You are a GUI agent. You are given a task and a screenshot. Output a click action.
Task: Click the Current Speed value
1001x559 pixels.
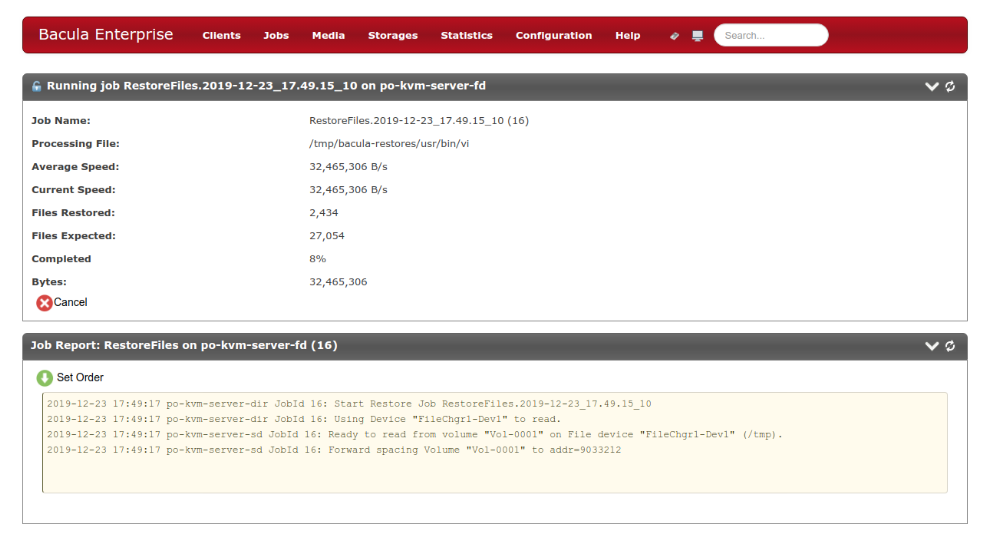point(348,190)
